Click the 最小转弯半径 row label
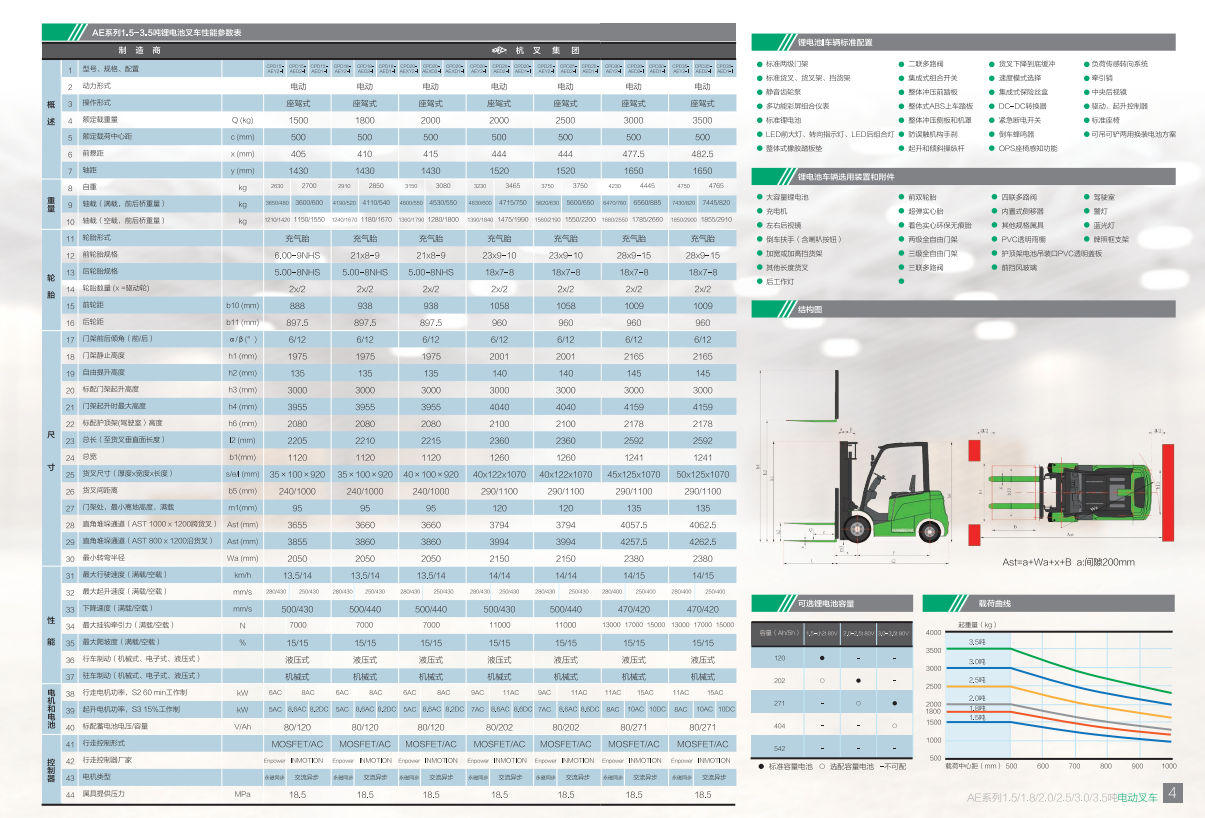Viewport: 1205px width, 818px height. (105, 558)
